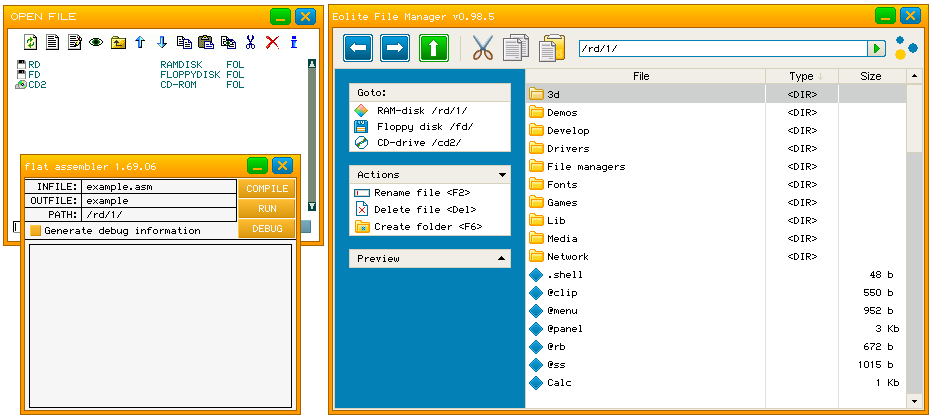The image size is (934, 420).
Task: Choose Rename file <F2> action
Action: 412,192
